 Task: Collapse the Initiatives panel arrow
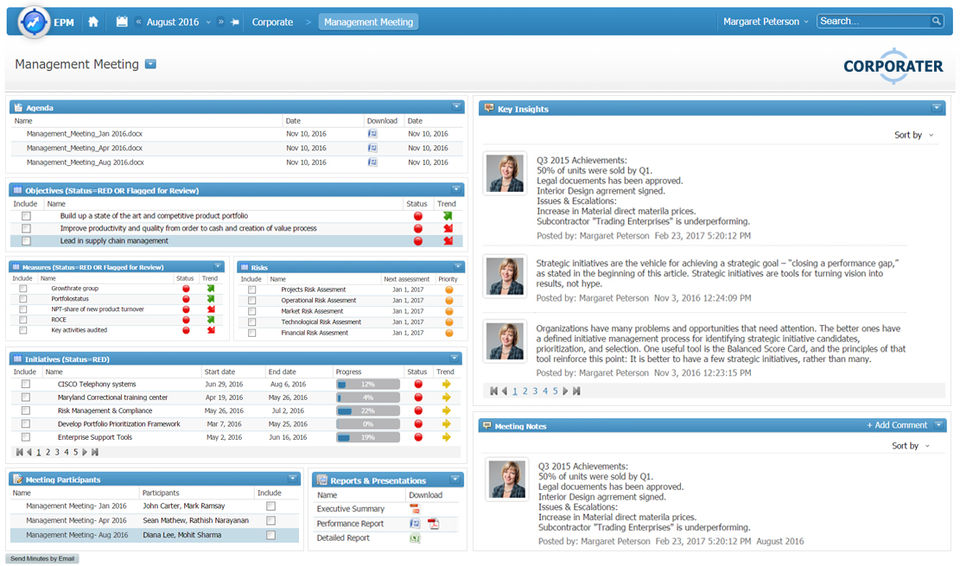tap(455, 358)
